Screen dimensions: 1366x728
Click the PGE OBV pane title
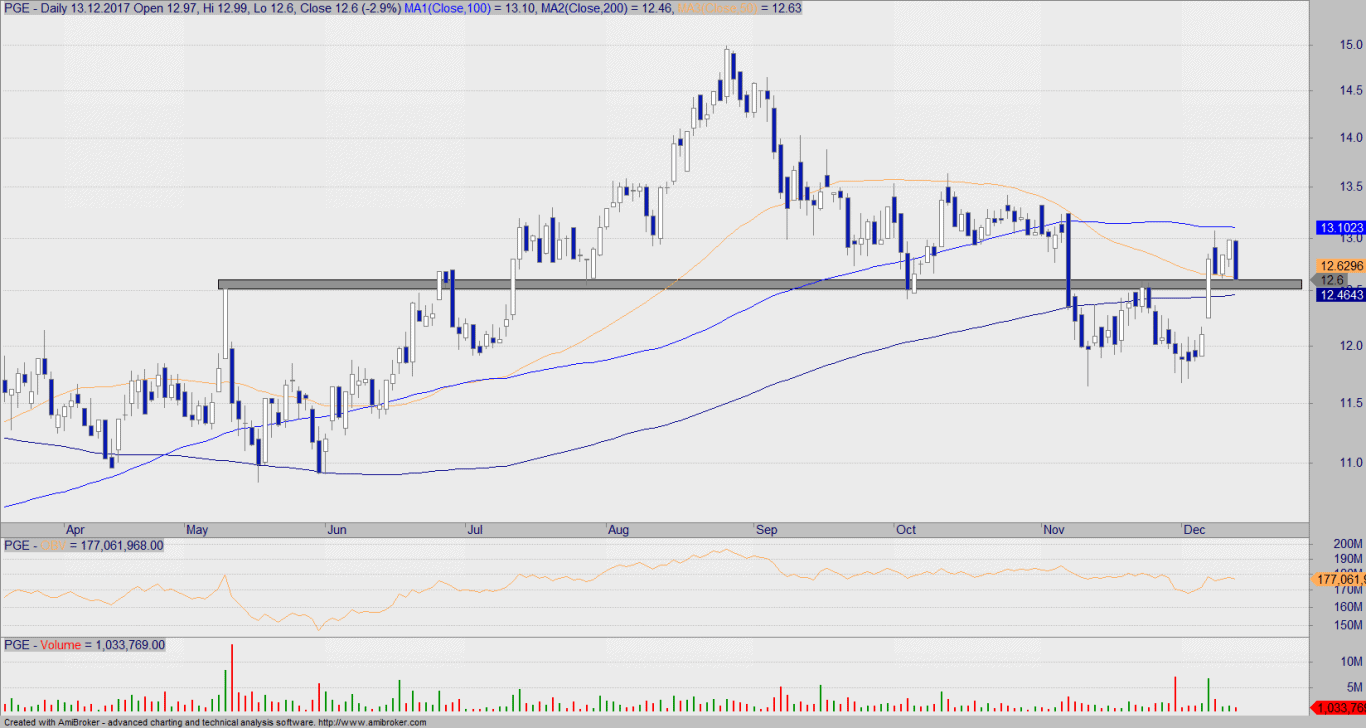click(84, 545)
